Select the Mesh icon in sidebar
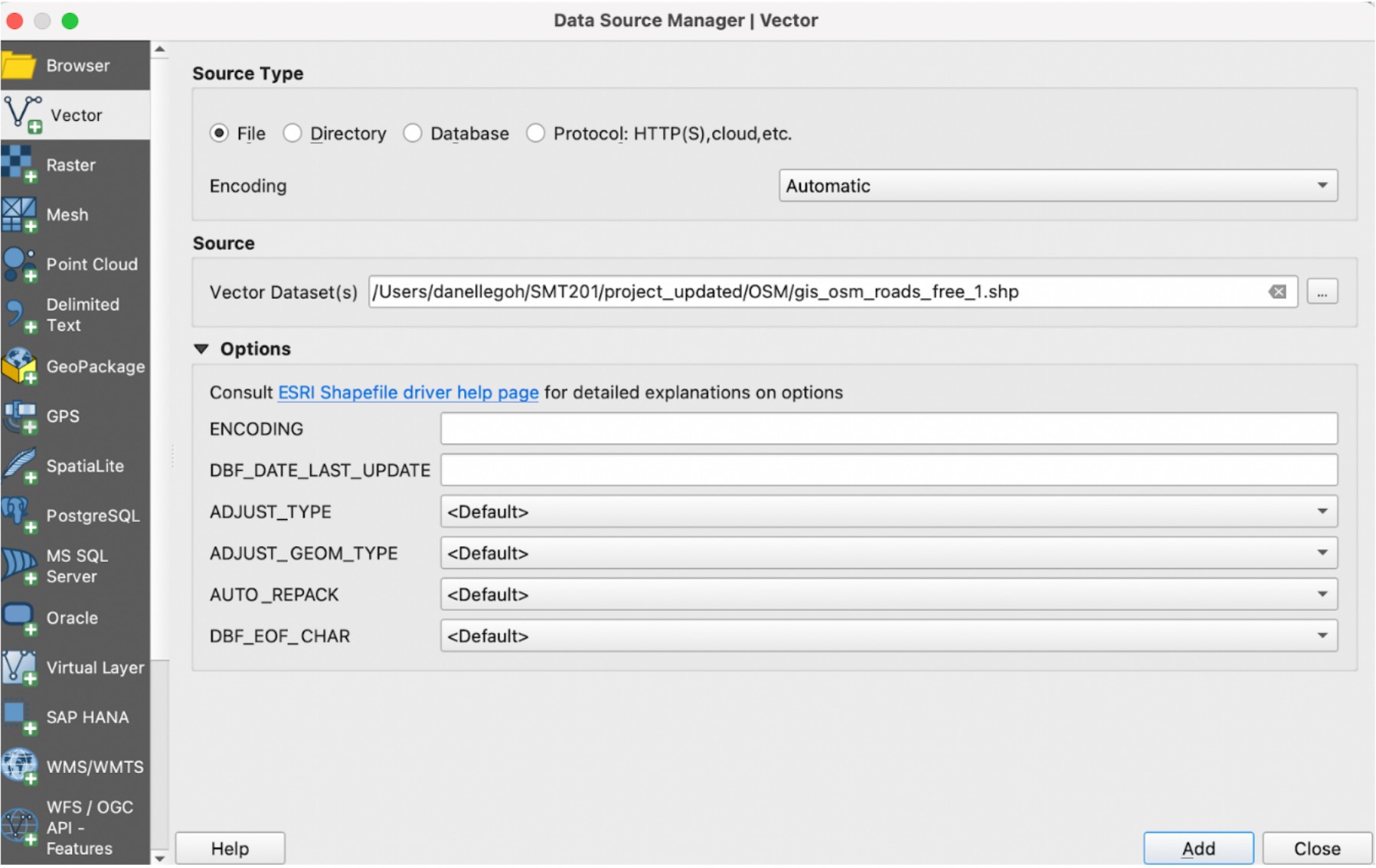The height and width of the screenshot is (868, 1376). pyautogui.click(x=19, y=214)
